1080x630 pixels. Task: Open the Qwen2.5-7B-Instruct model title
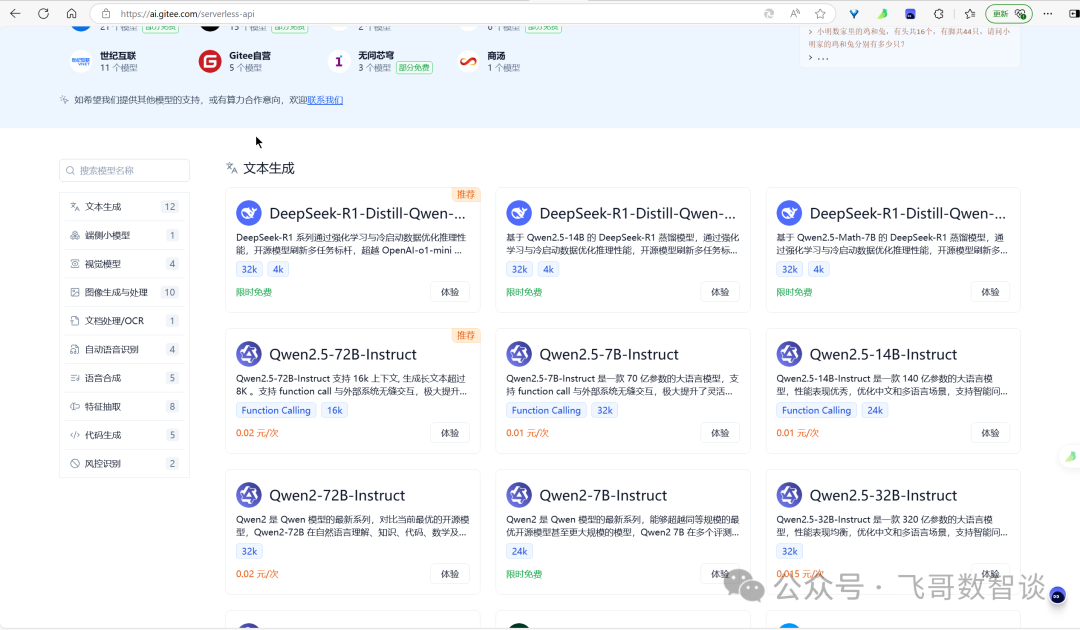click(x=609, y=355)
